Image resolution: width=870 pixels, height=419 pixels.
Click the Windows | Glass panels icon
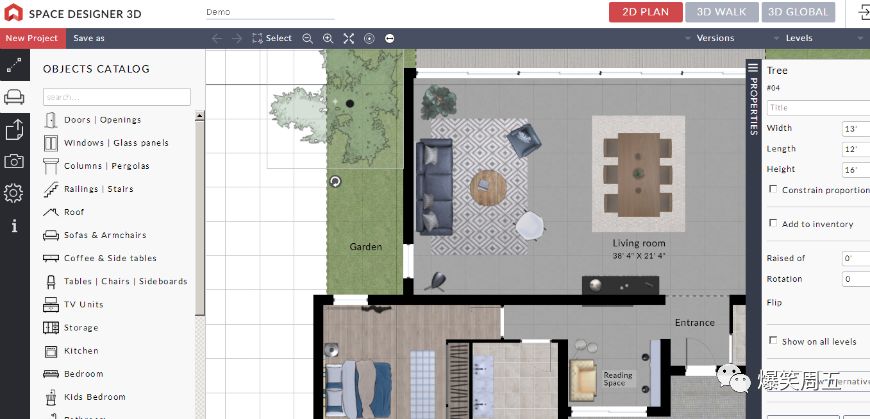pyautogui.click(x=51, y=143)
